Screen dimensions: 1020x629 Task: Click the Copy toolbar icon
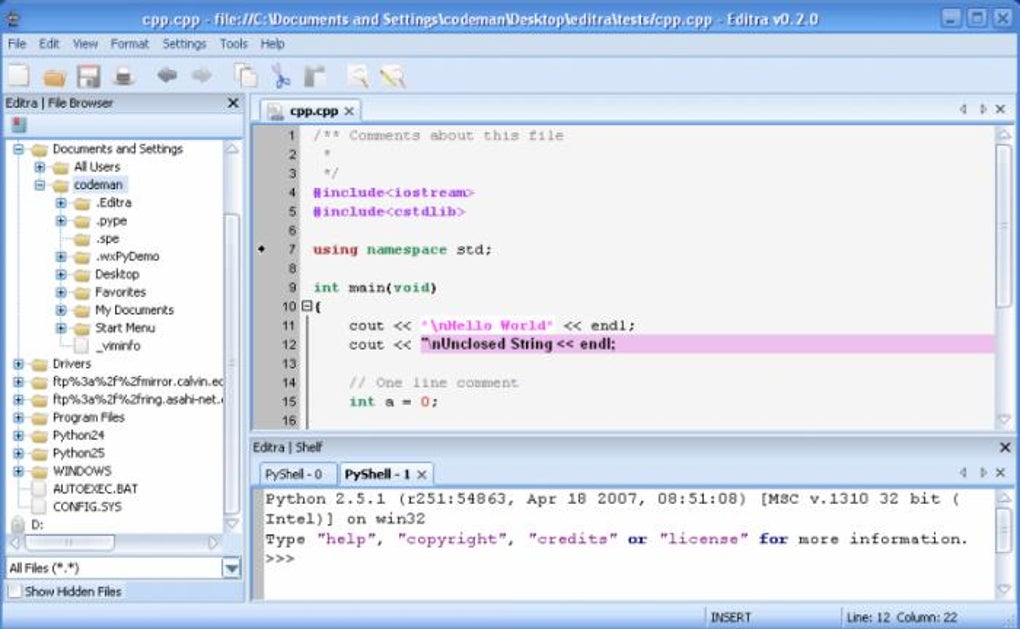(245, 76)
